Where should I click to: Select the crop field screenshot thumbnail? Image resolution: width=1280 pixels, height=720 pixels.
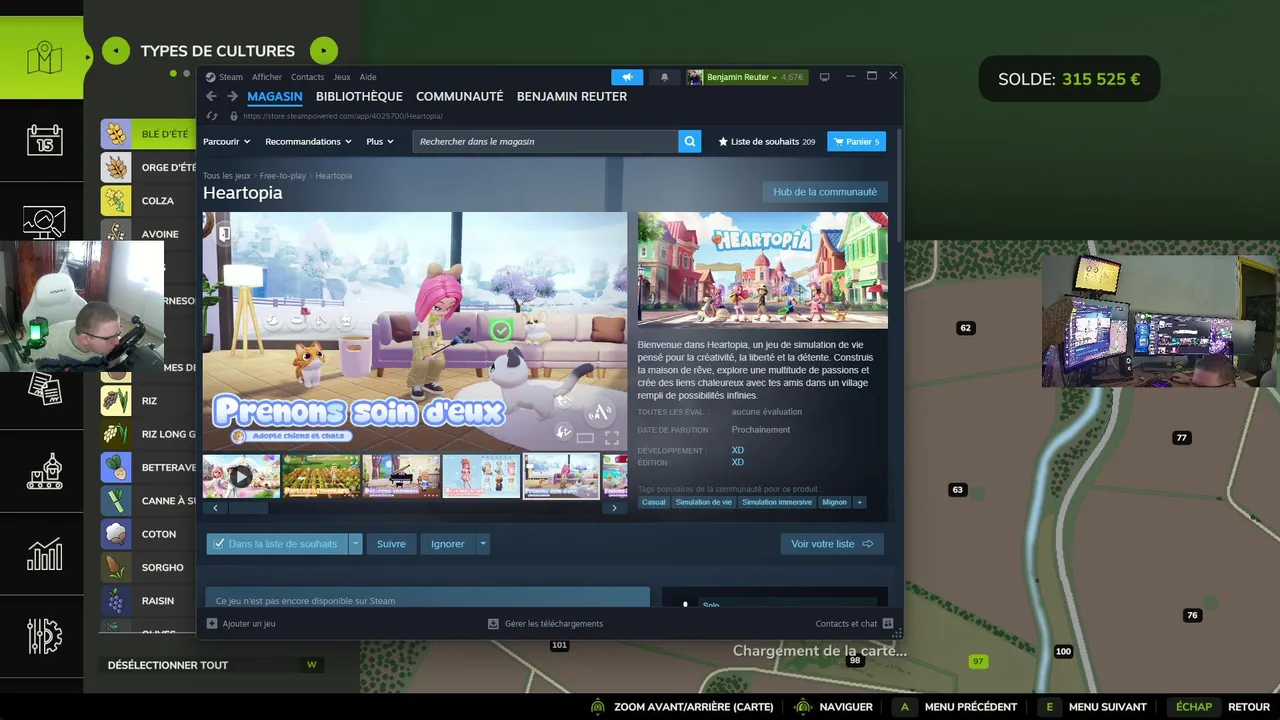321,476
